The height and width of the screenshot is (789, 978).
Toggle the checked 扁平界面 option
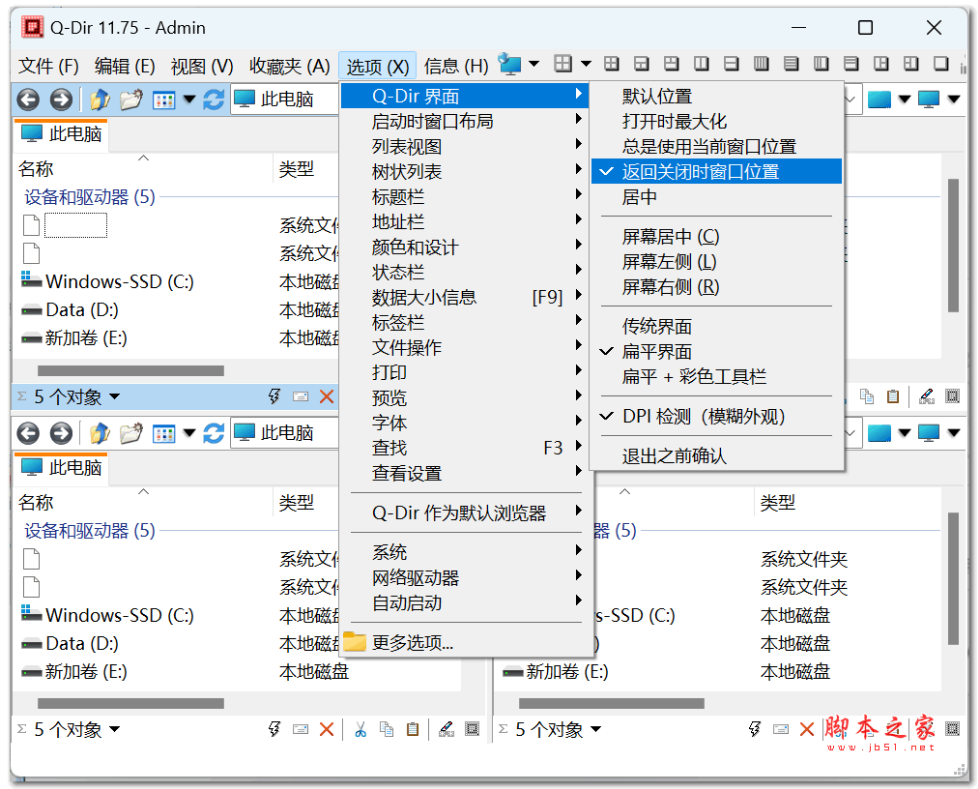pos(717,351)
